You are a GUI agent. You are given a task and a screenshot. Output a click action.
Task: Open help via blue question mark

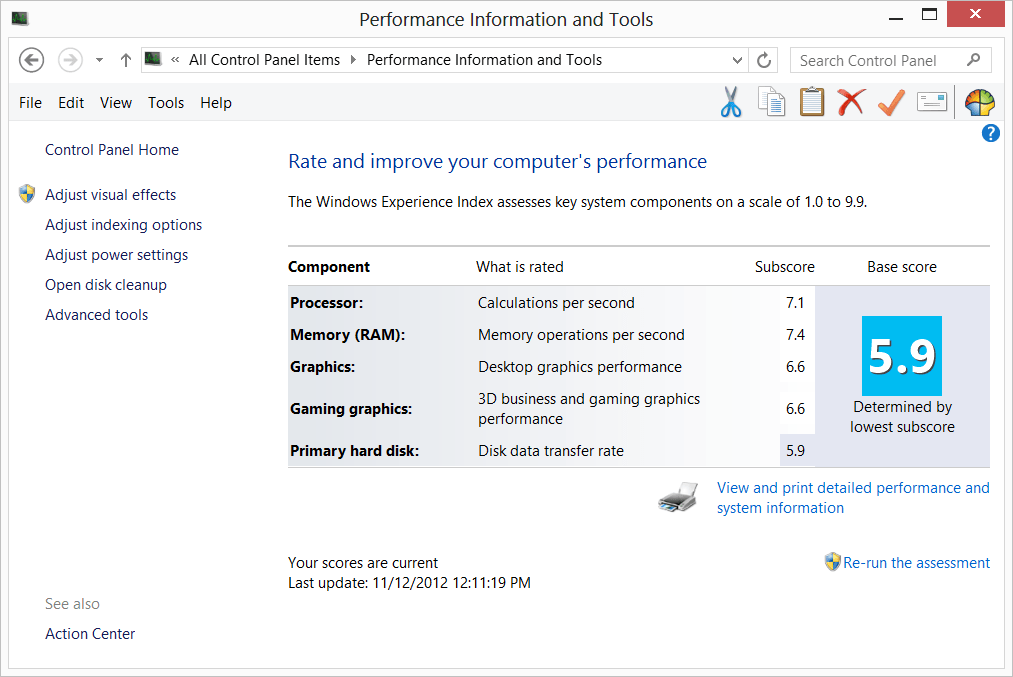(x=990, y=133)
